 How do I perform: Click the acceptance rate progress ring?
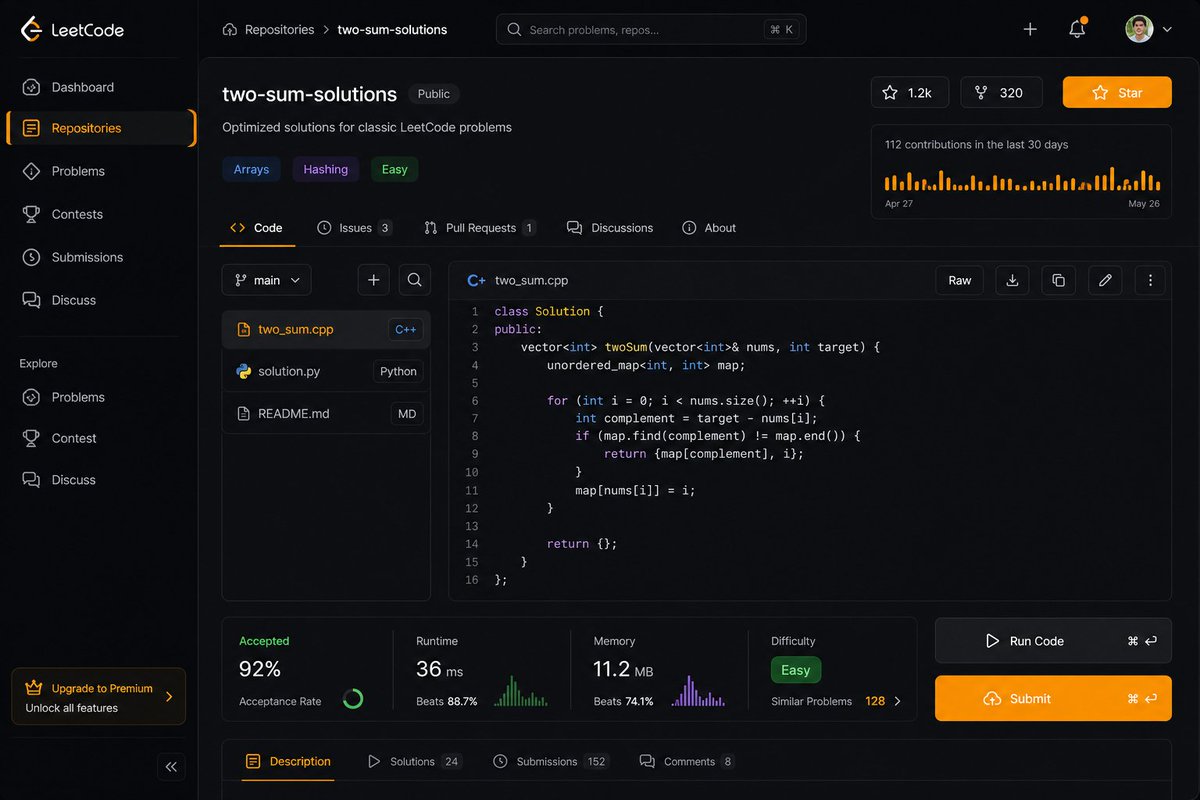point(353,698)
